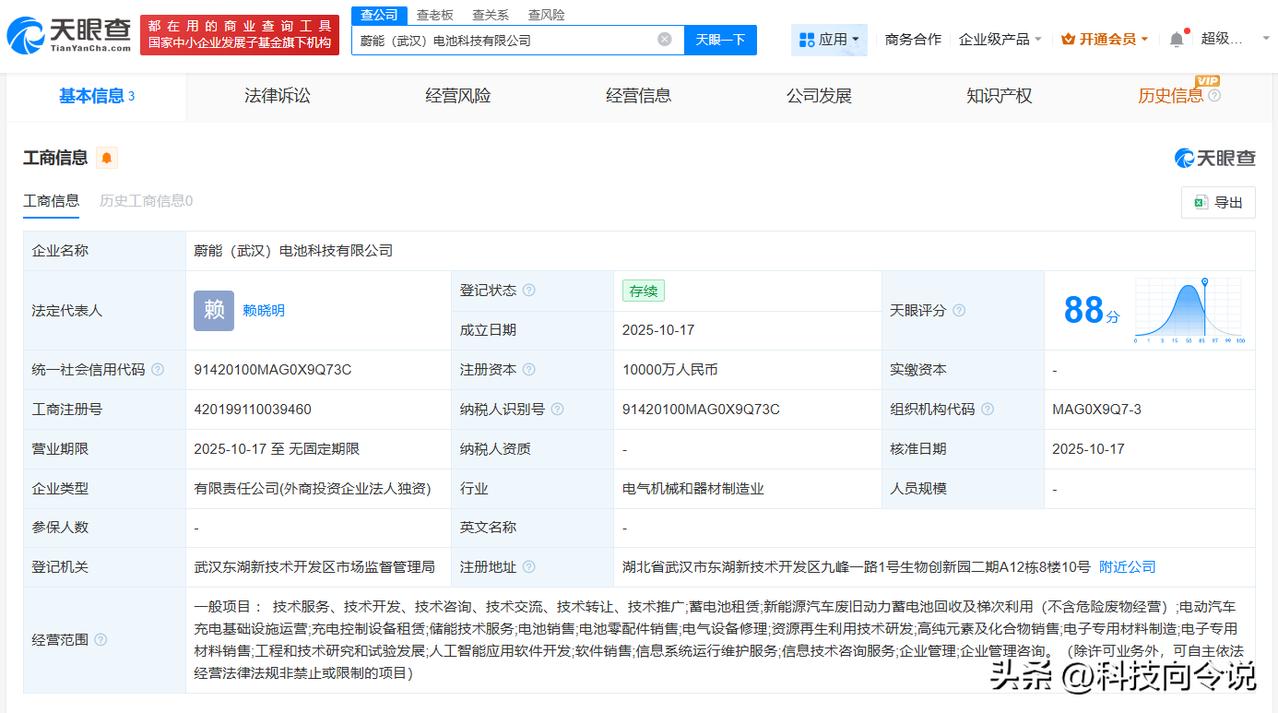Click the question mark beside 统一社会信用代码
Image resolution: width=1278 pixels, height=713 pixels.
(159, 369)
